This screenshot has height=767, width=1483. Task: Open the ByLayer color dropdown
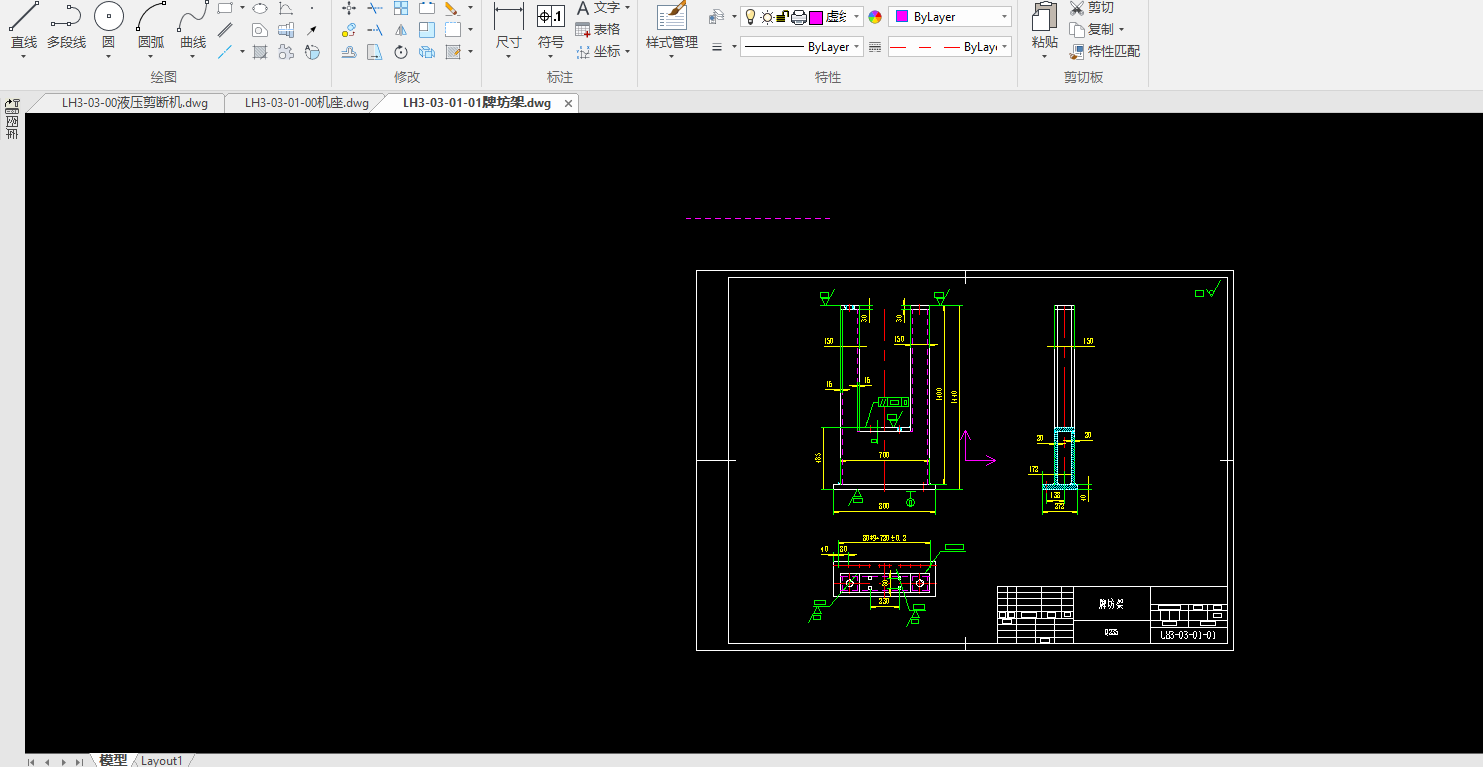coord(950,17)
